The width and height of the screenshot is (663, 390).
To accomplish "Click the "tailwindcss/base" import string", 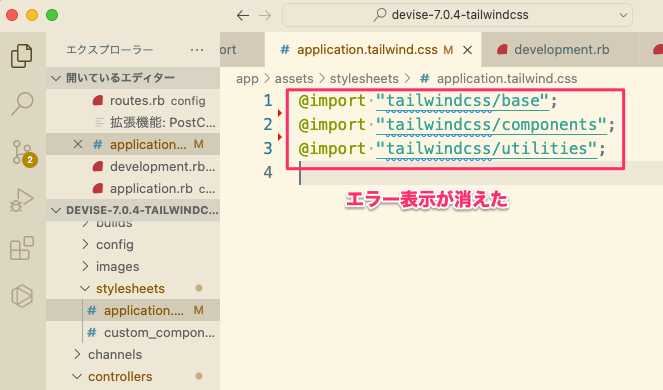I will coord(462,101).
